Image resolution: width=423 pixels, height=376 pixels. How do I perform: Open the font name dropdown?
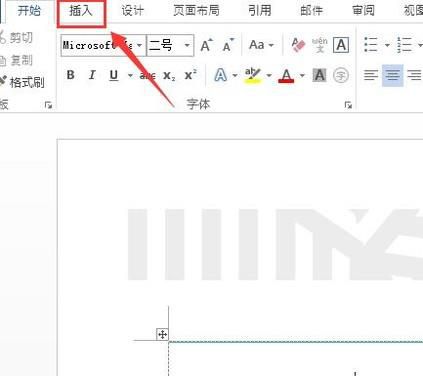point(139,45)
